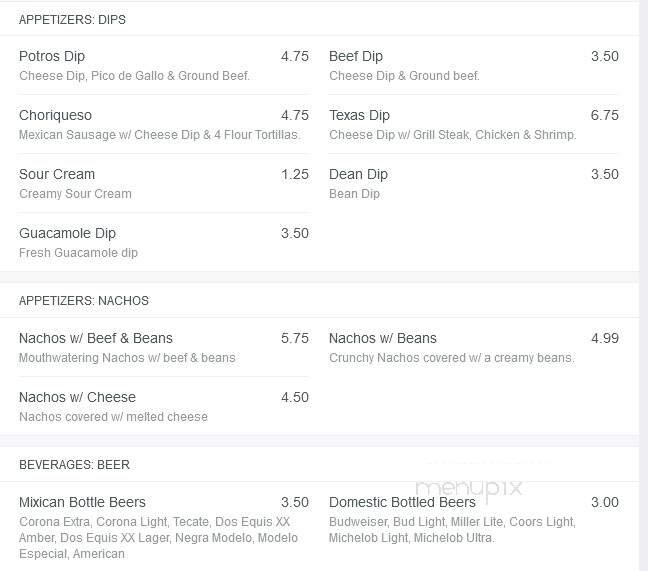Viewport: 648px width, 571px height.
Task: Select the Domestic Bottled Beers item
Action: pyautogui.click(x=402, y=502)
